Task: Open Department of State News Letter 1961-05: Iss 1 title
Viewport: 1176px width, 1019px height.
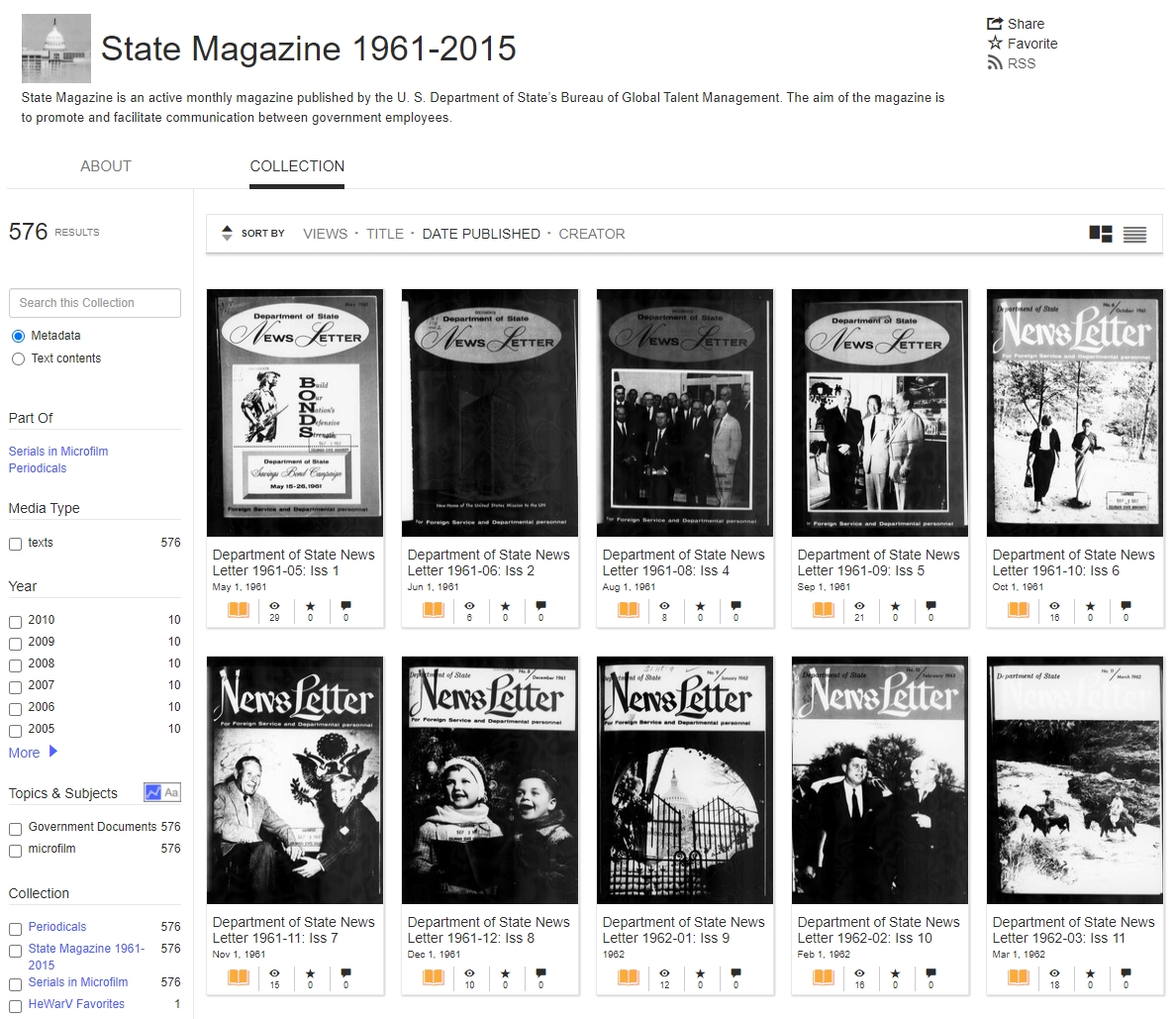Action: 293,562
